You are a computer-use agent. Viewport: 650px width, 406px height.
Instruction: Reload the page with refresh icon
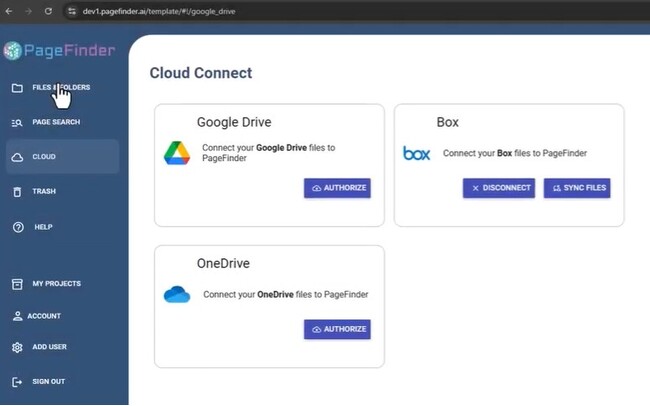click(49, 11)
